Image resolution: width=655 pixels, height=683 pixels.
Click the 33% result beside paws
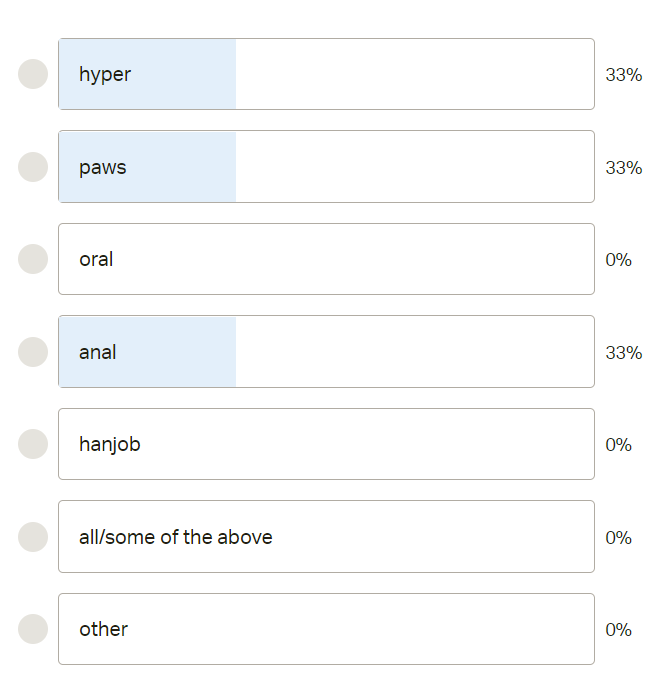tap(623, 168)
